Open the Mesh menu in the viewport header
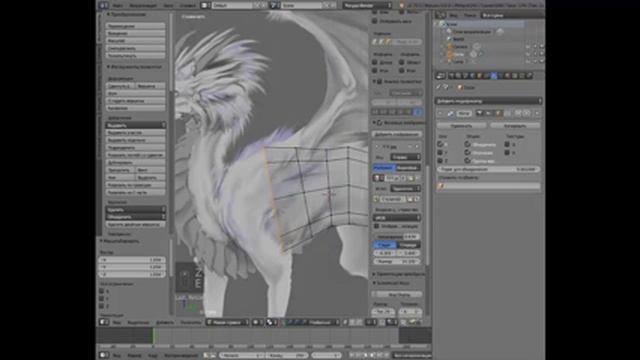Screen dimensions: 640x360 click(x=191, y=322)
